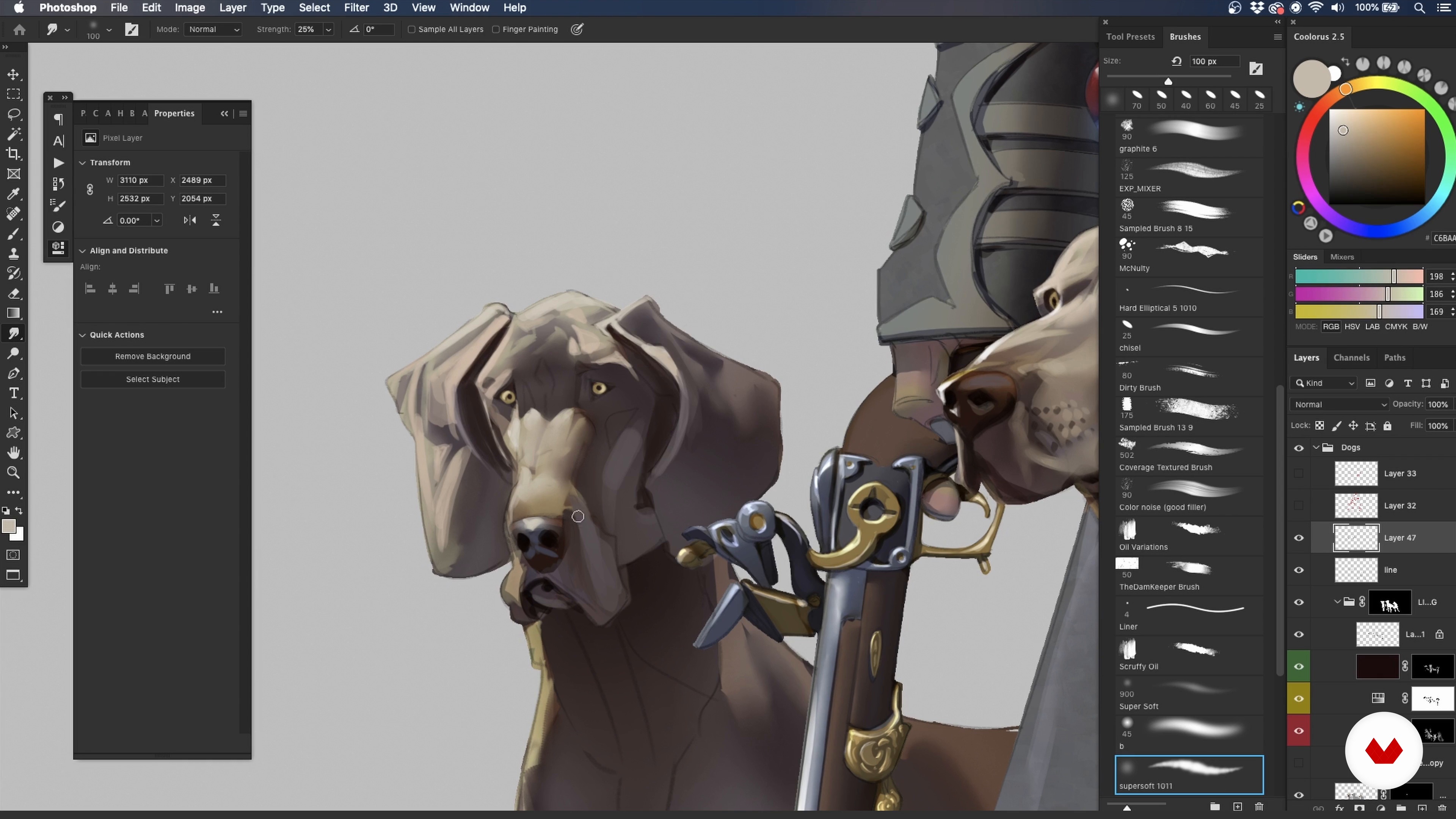Select the Move tool
The image size is (1456, 819).
point(14,74)
